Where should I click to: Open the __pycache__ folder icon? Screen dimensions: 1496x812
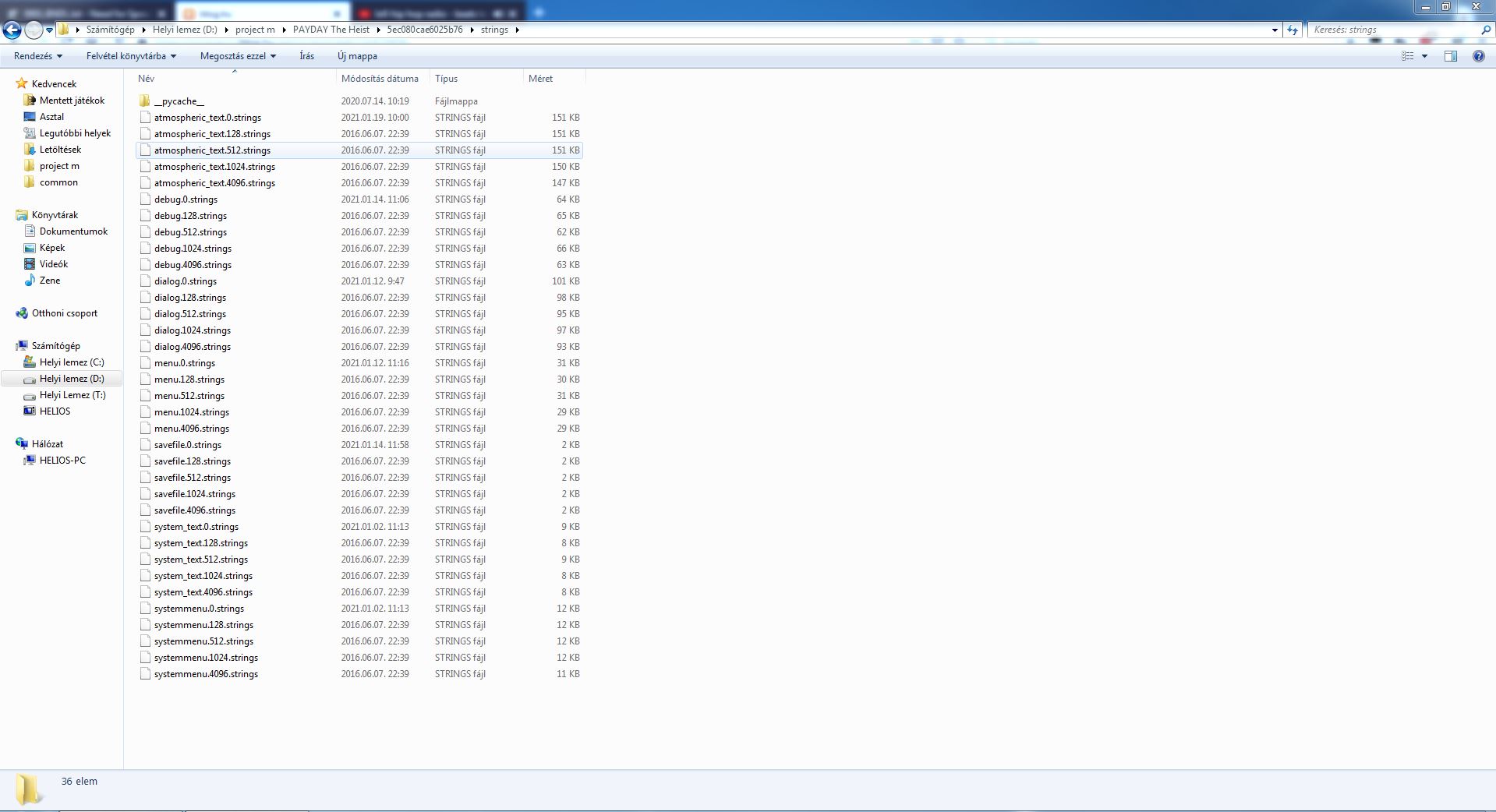pos(145,101)
